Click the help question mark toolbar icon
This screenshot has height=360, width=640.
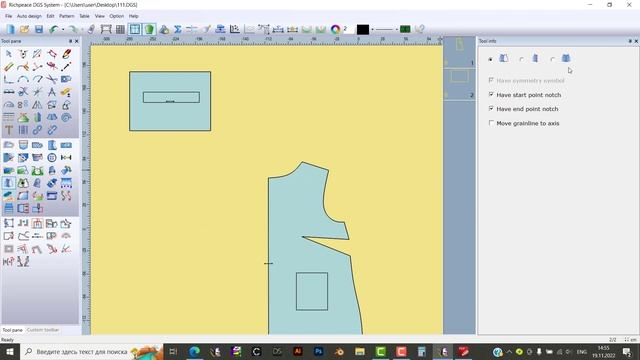(x=420, y=29)
